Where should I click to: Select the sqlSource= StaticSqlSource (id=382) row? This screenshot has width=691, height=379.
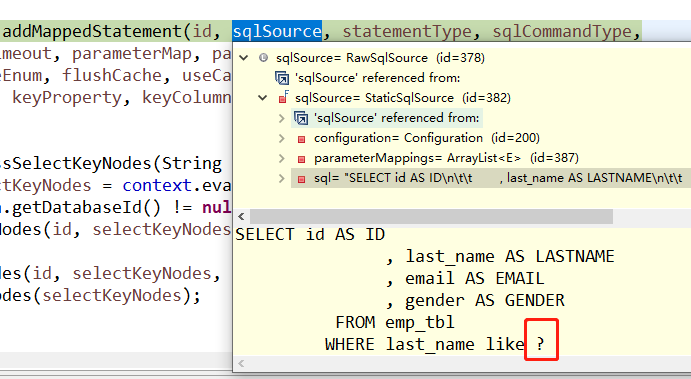[x=403, y=98]
